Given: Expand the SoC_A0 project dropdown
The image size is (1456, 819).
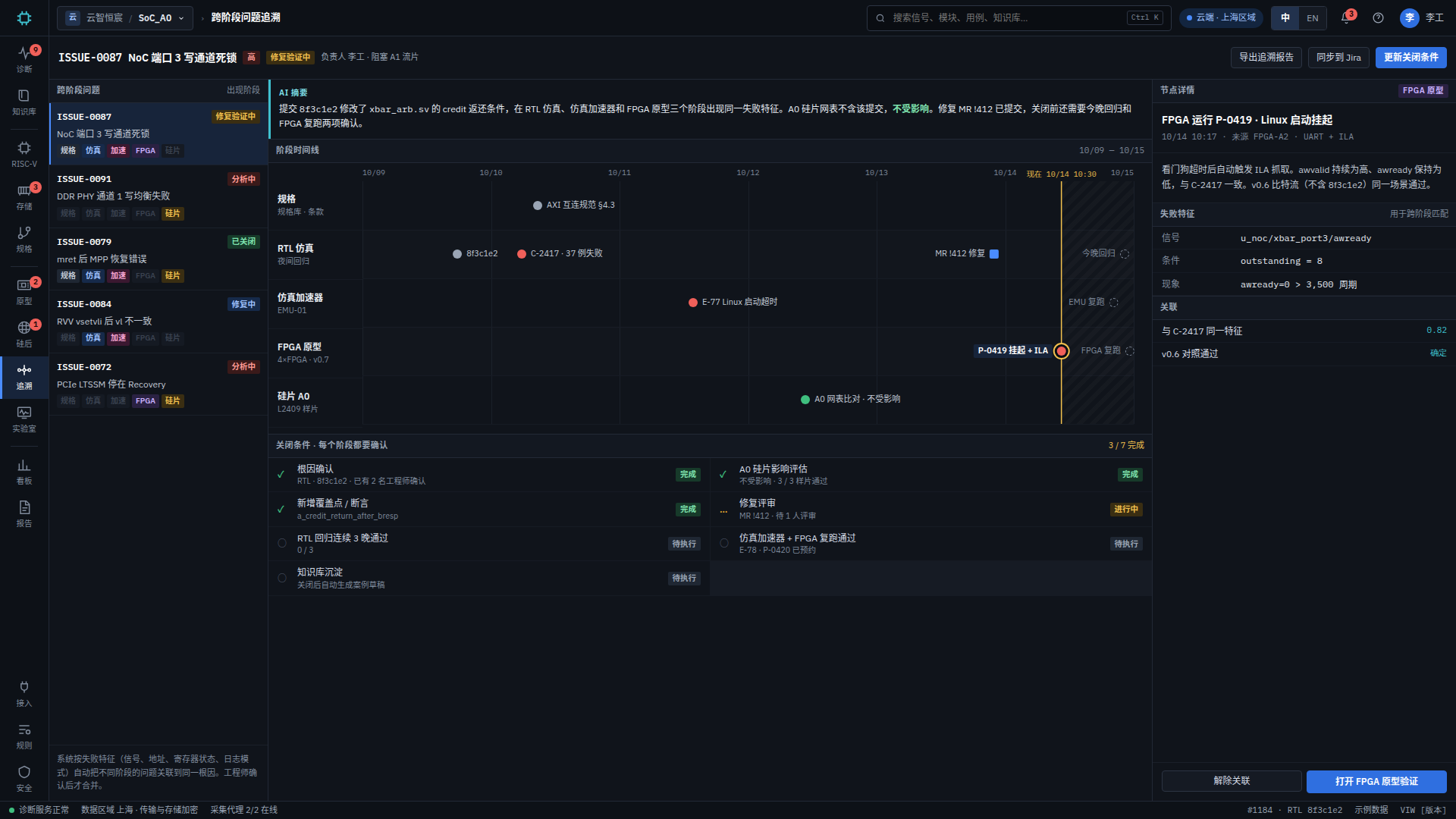Looking at the screenshot, I should point(125,17).
